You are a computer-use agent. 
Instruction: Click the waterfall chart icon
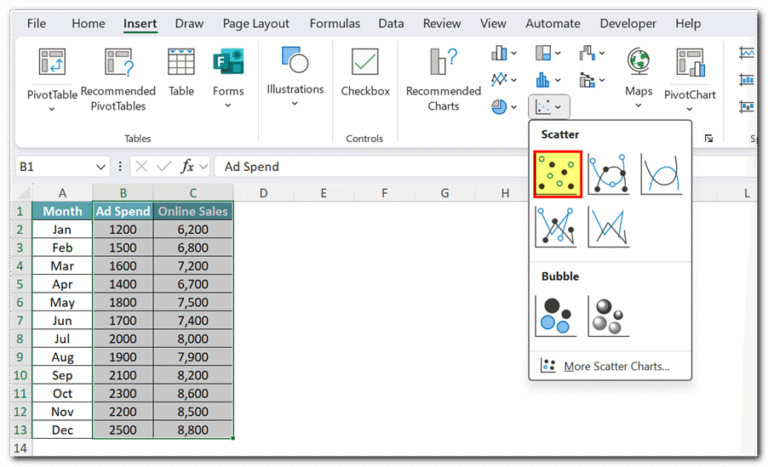pos(587,53)
